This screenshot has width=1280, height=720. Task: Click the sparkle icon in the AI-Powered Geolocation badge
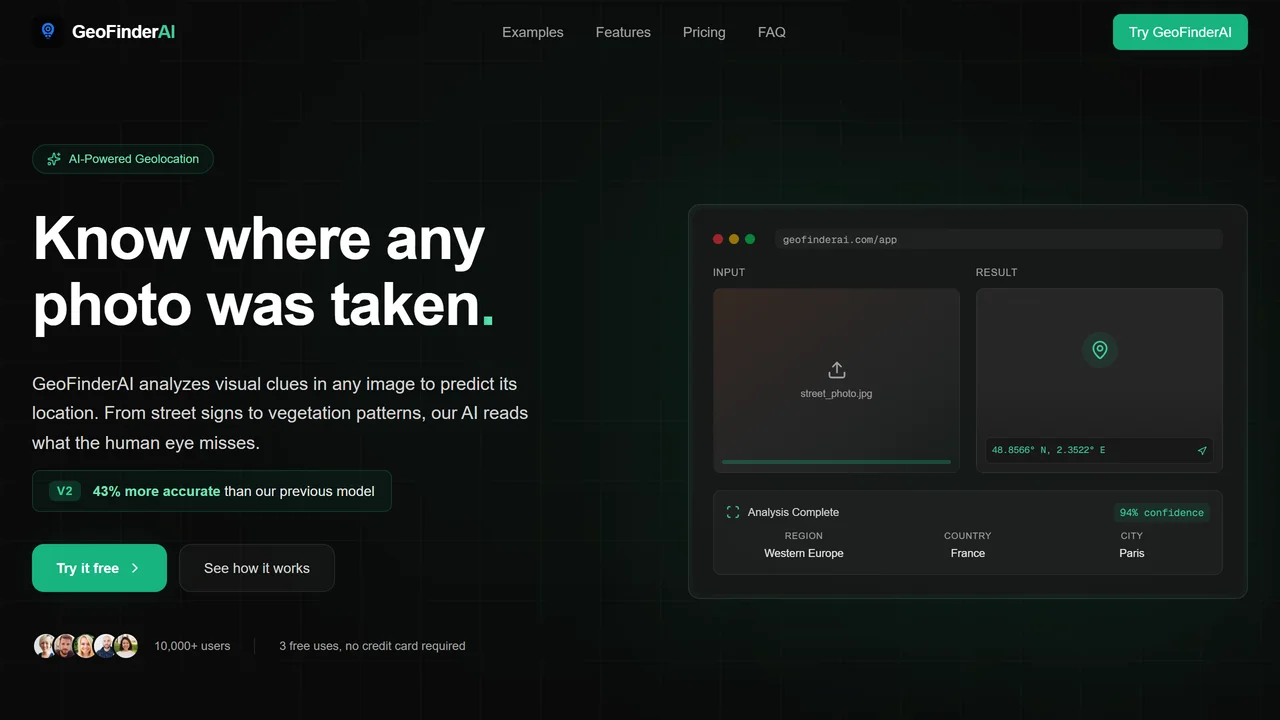[54, 159]
